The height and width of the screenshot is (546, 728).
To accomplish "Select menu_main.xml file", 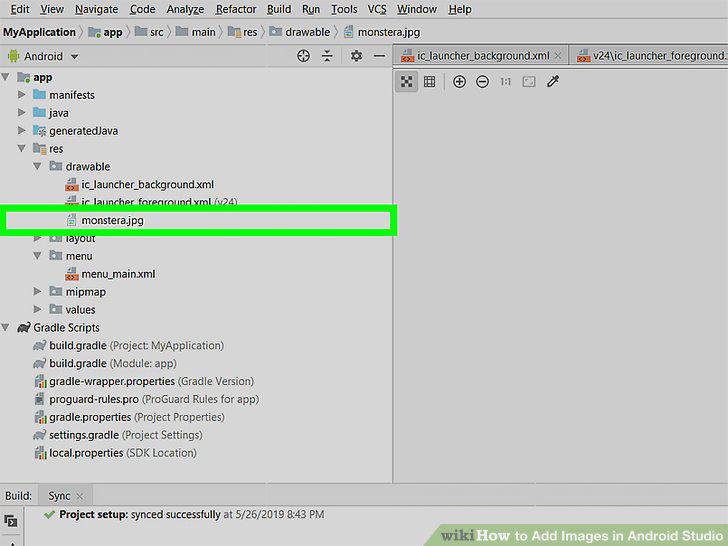I will (x=110, y=274).
